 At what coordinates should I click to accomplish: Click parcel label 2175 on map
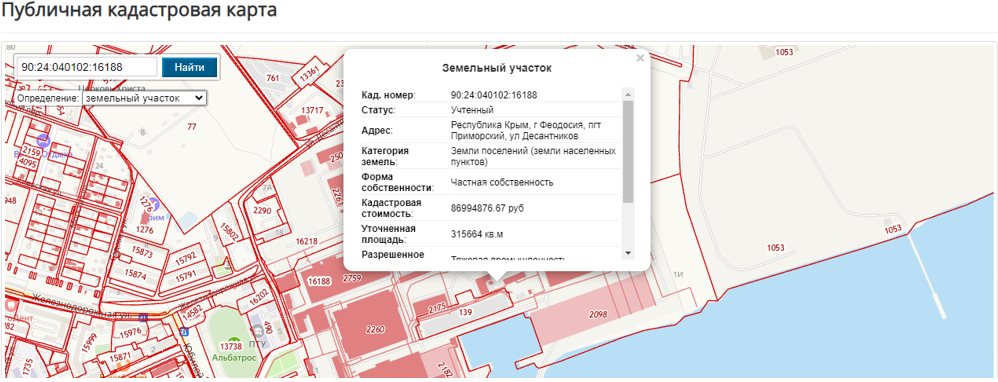(438, 308)
